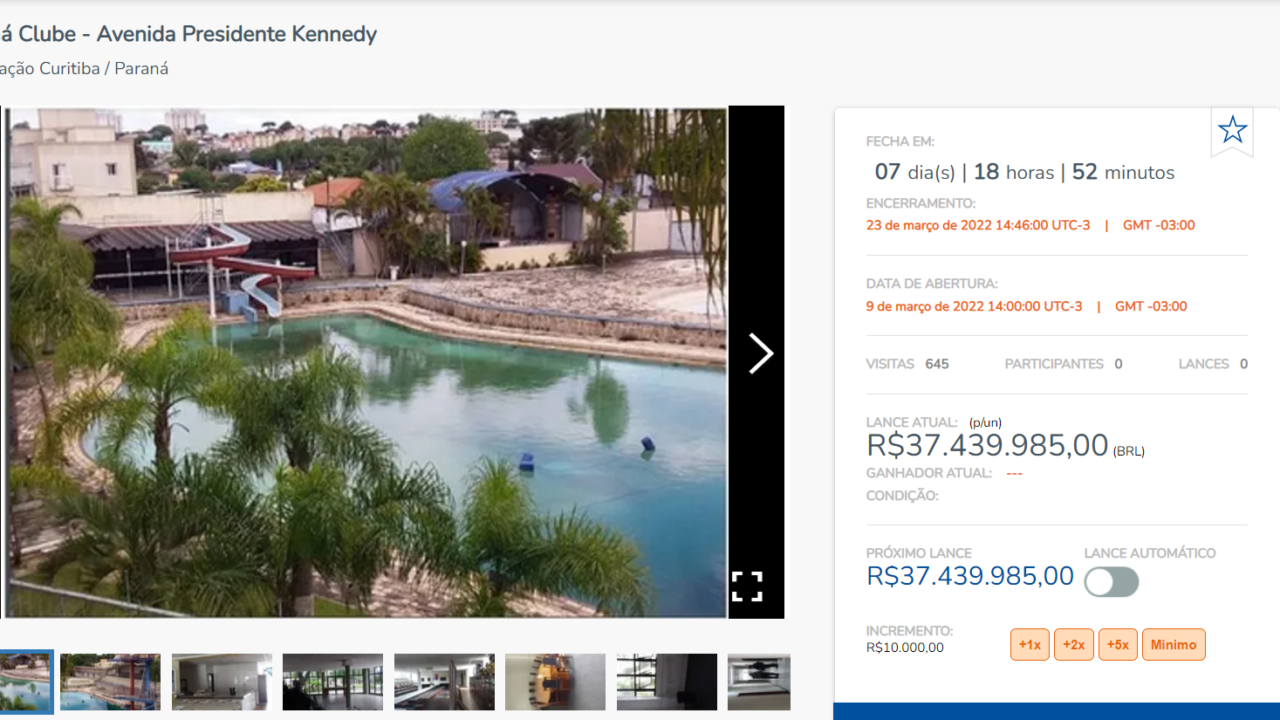Click the +2x increment button
Viewport: 1280px width, 720px height.
point(1074,645)
